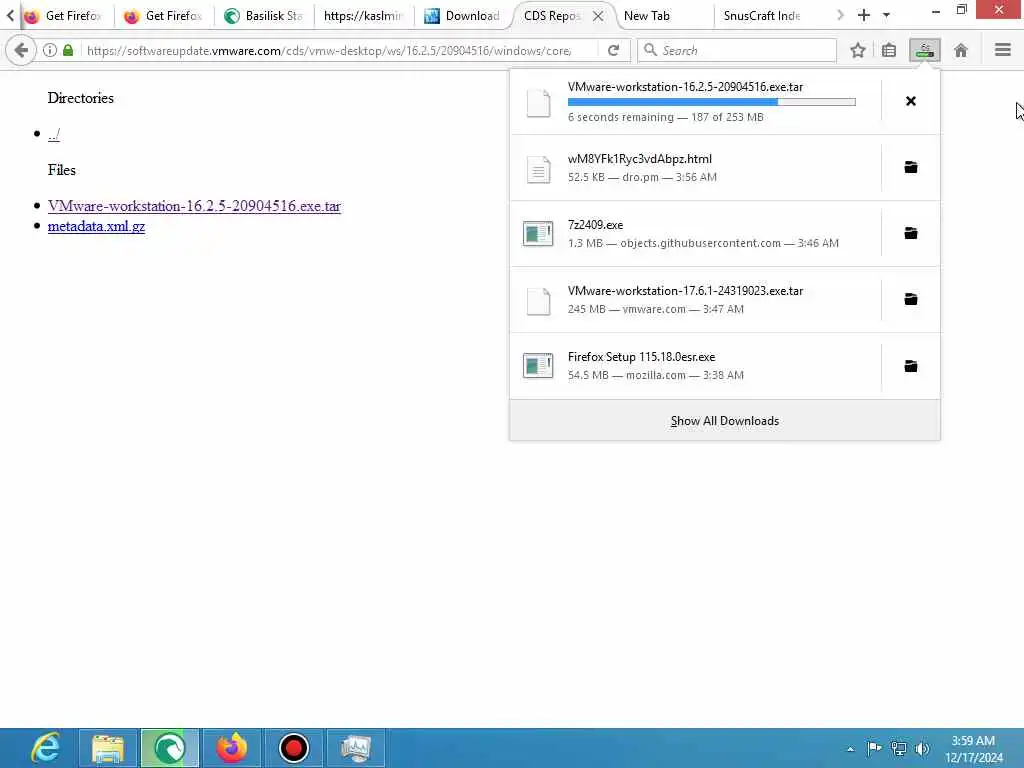Switch to the https://kaslmin tab

[364, 16]
